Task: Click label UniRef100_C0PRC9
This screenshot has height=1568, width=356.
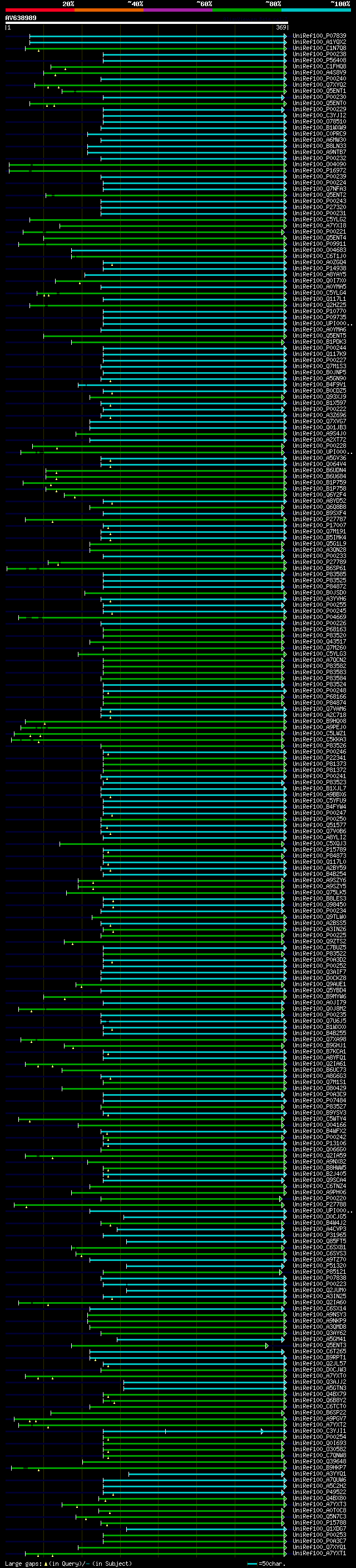Action: [x=319, y=133]
